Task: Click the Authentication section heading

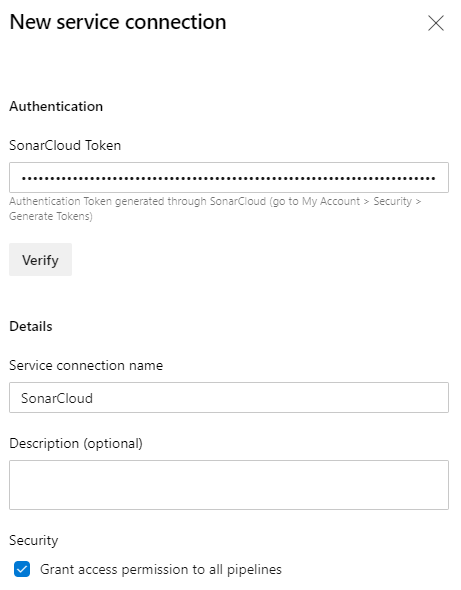Action: coord(56,106)
